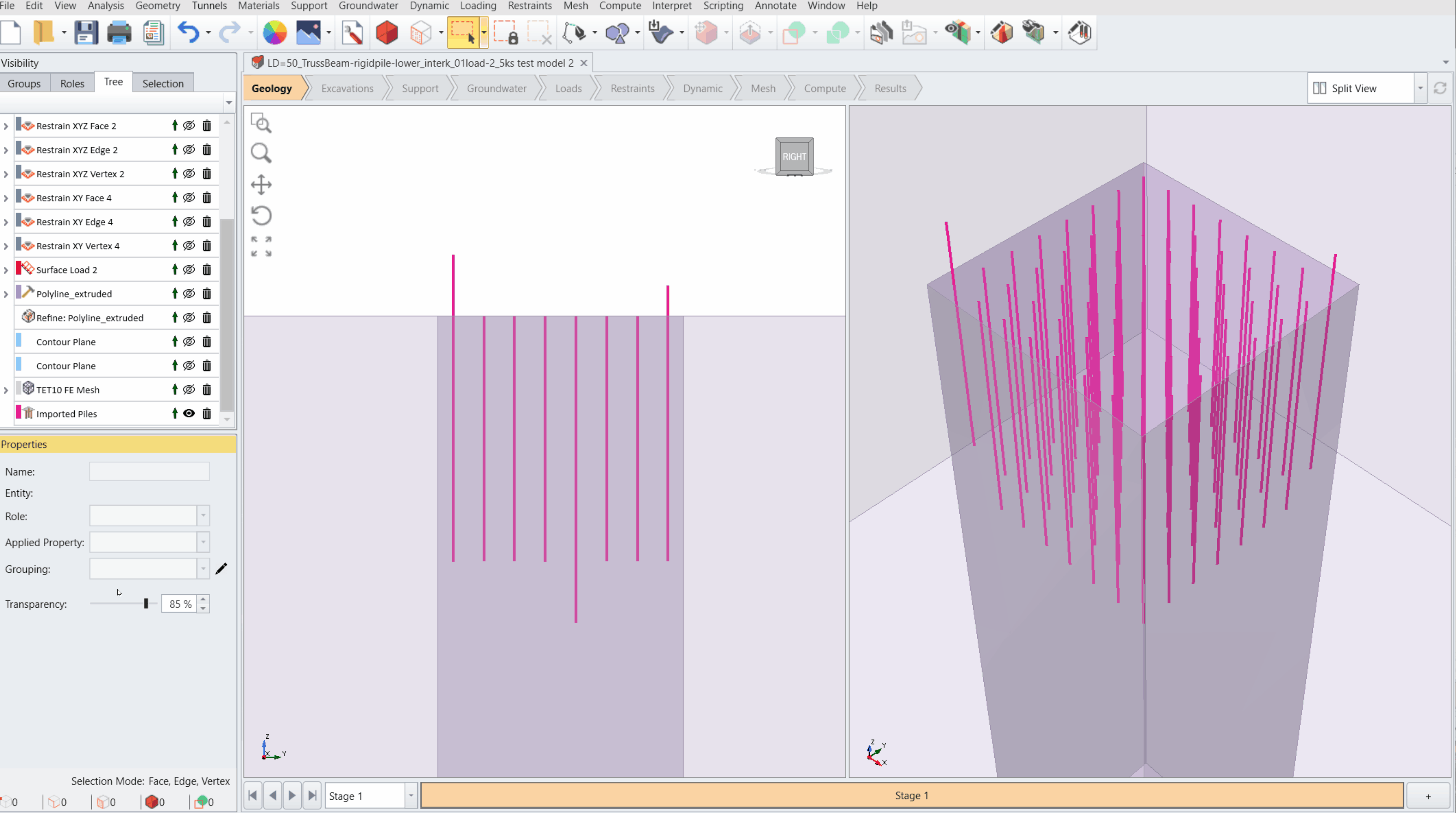
Task: Go to the Mesh workflow tab
Action: coord(762,88)
